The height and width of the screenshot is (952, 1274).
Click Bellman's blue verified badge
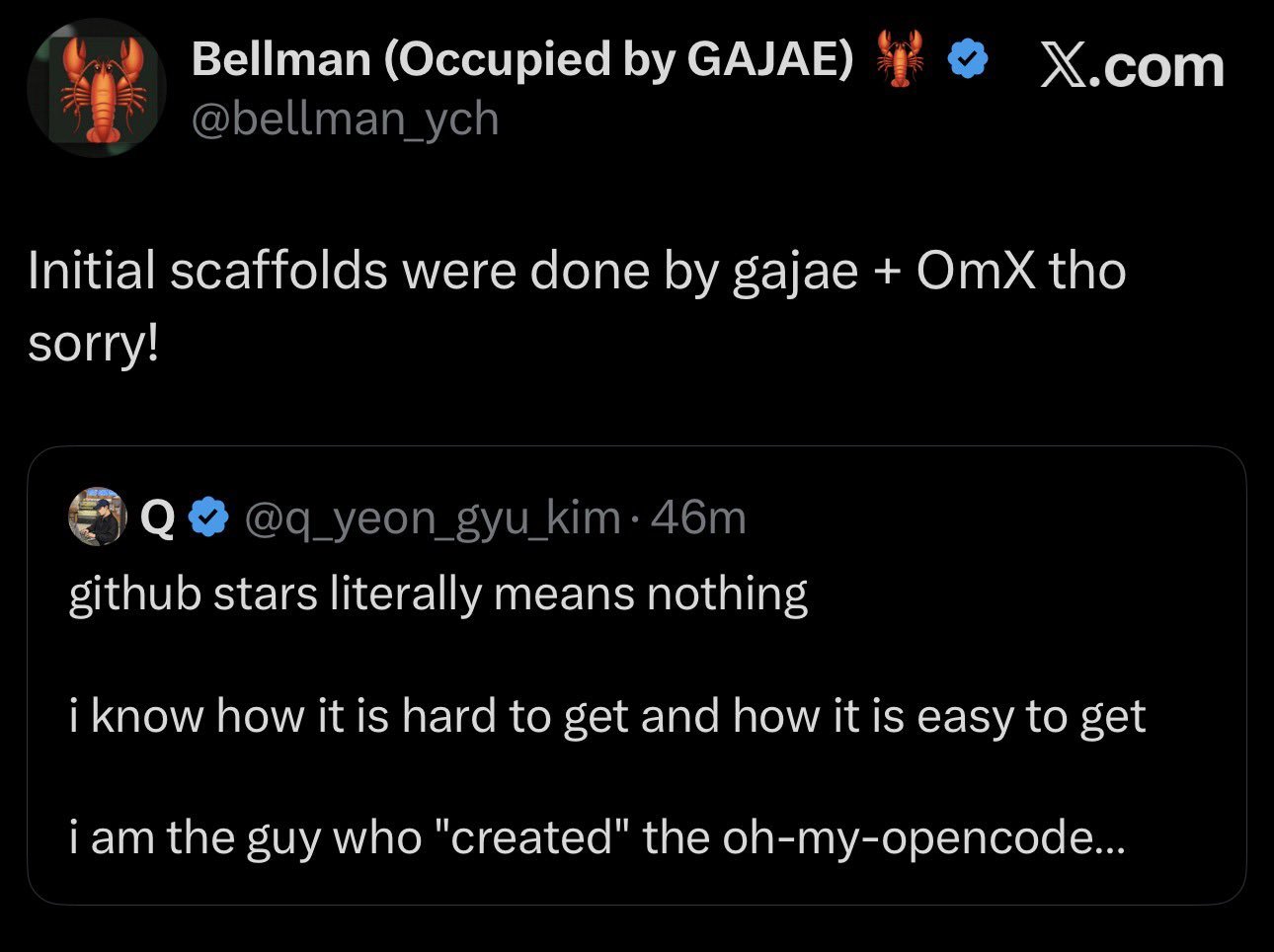click(968, 60)
